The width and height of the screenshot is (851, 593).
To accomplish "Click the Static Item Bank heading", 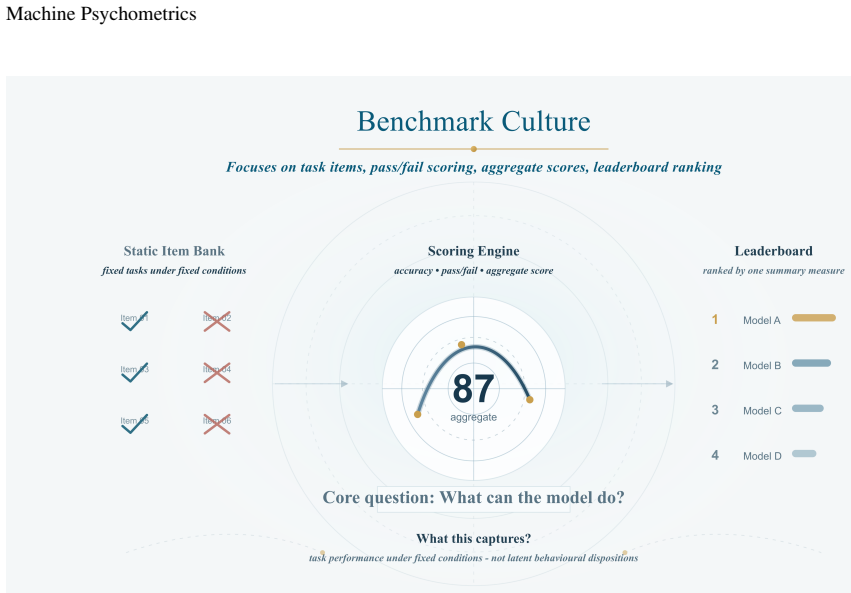I will pos(174,251).
